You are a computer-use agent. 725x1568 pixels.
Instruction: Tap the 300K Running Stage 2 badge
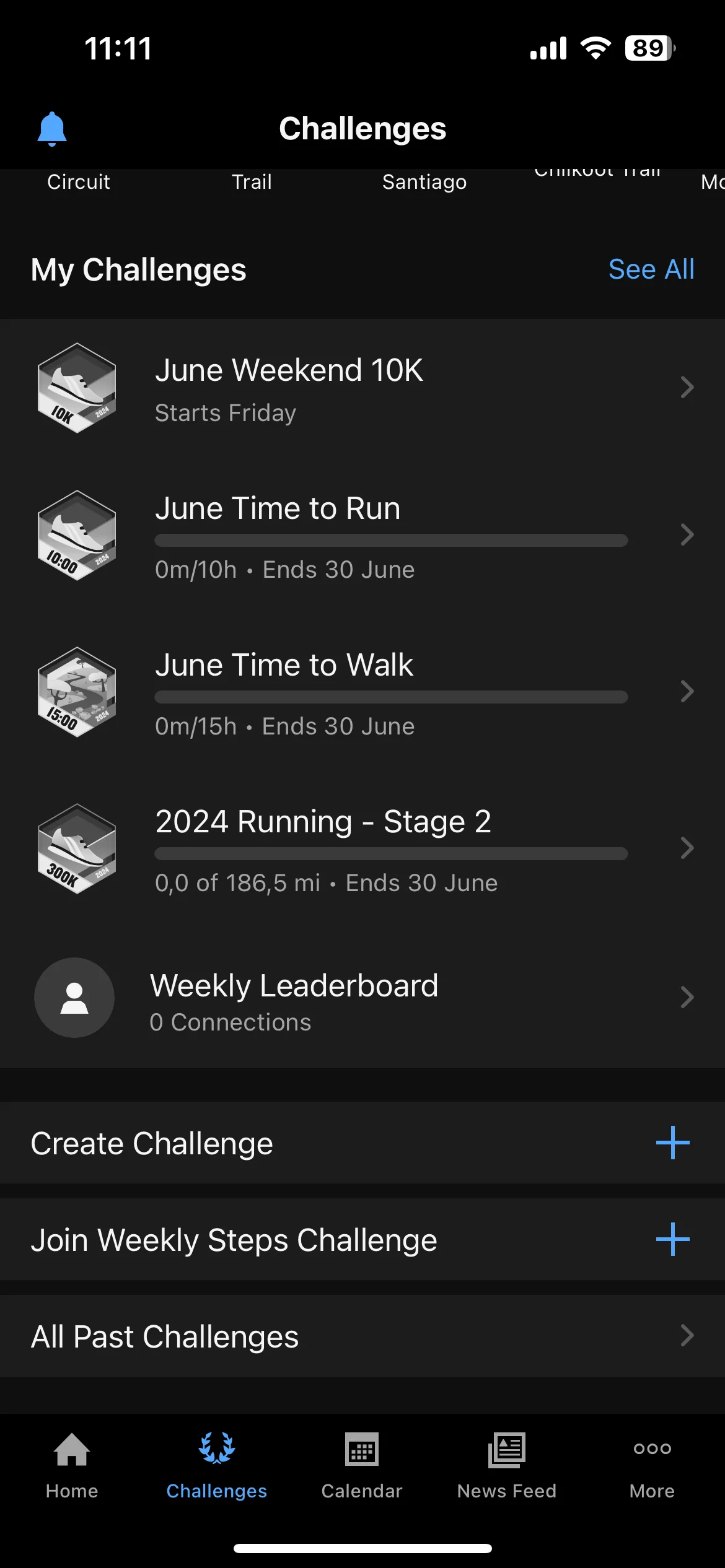click(77, 848)
